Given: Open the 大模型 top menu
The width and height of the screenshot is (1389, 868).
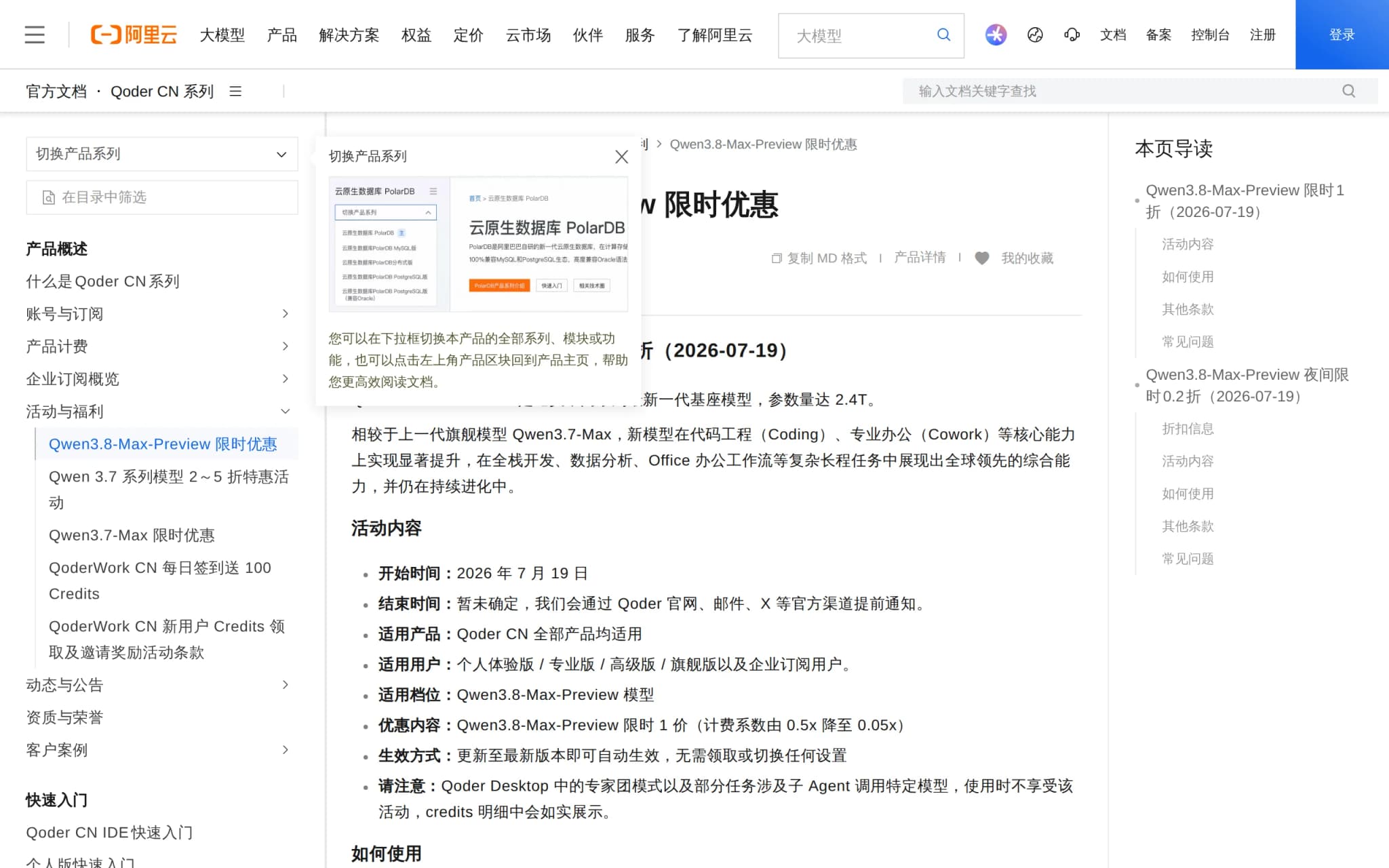Looking at the screenshot, I should coord(222,35).
